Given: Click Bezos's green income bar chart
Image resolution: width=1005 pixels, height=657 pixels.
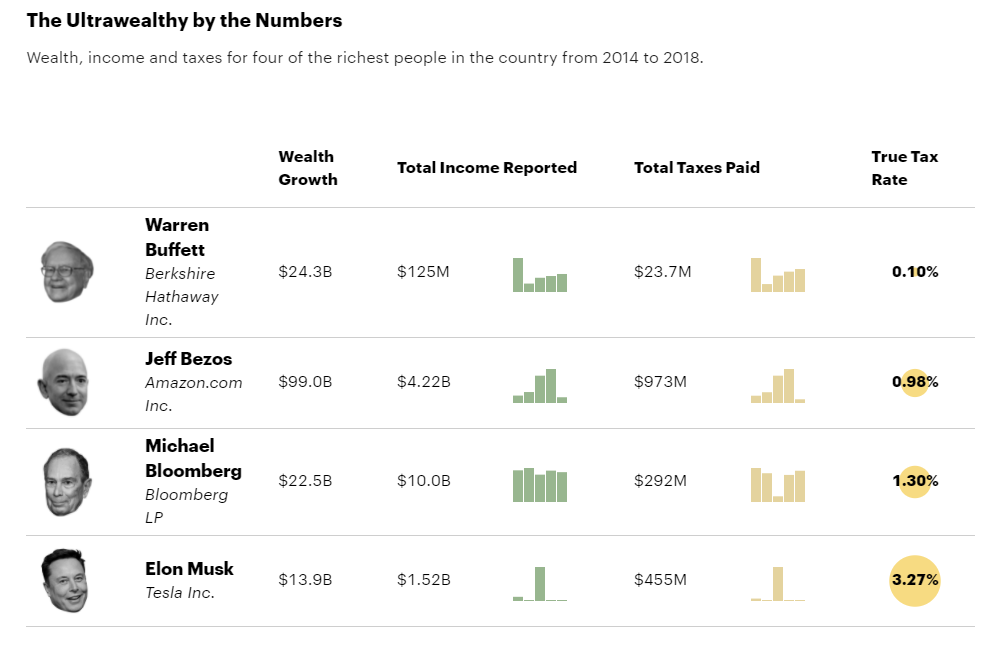Looking at the screenshot, I should tap(540, 386).
